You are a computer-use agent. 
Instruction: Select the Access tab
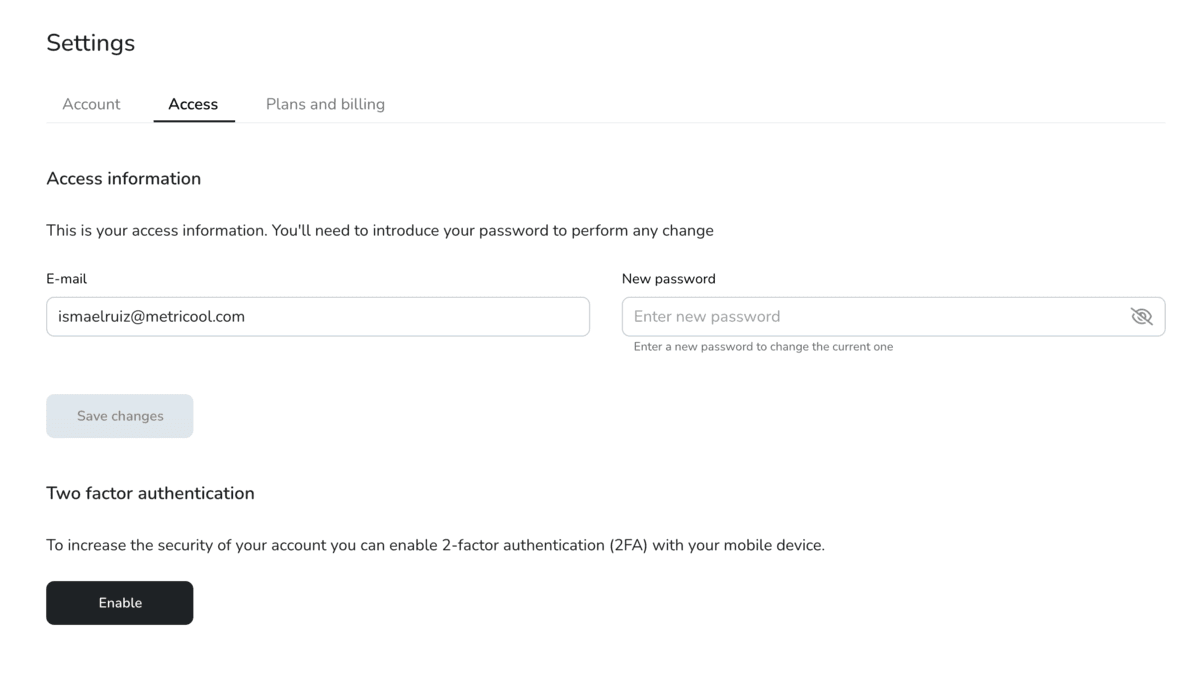click(x=194, y=104)
